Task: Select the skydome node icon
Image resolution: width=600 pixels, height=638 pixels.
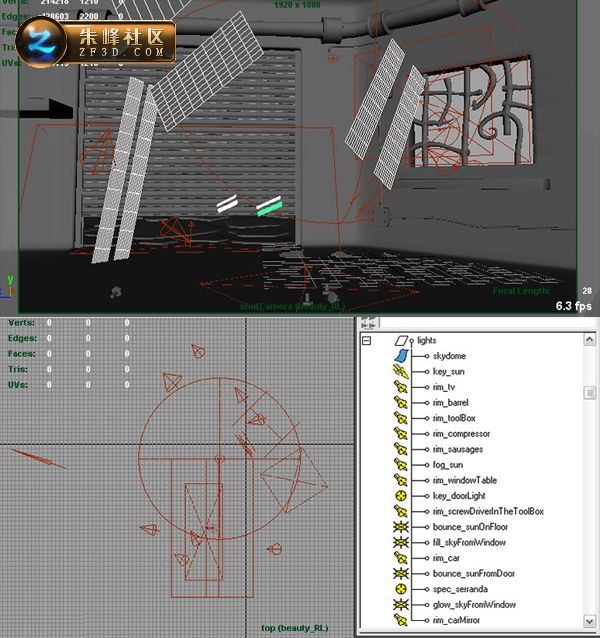Action: pyautogui.click(x=401, y=356)
